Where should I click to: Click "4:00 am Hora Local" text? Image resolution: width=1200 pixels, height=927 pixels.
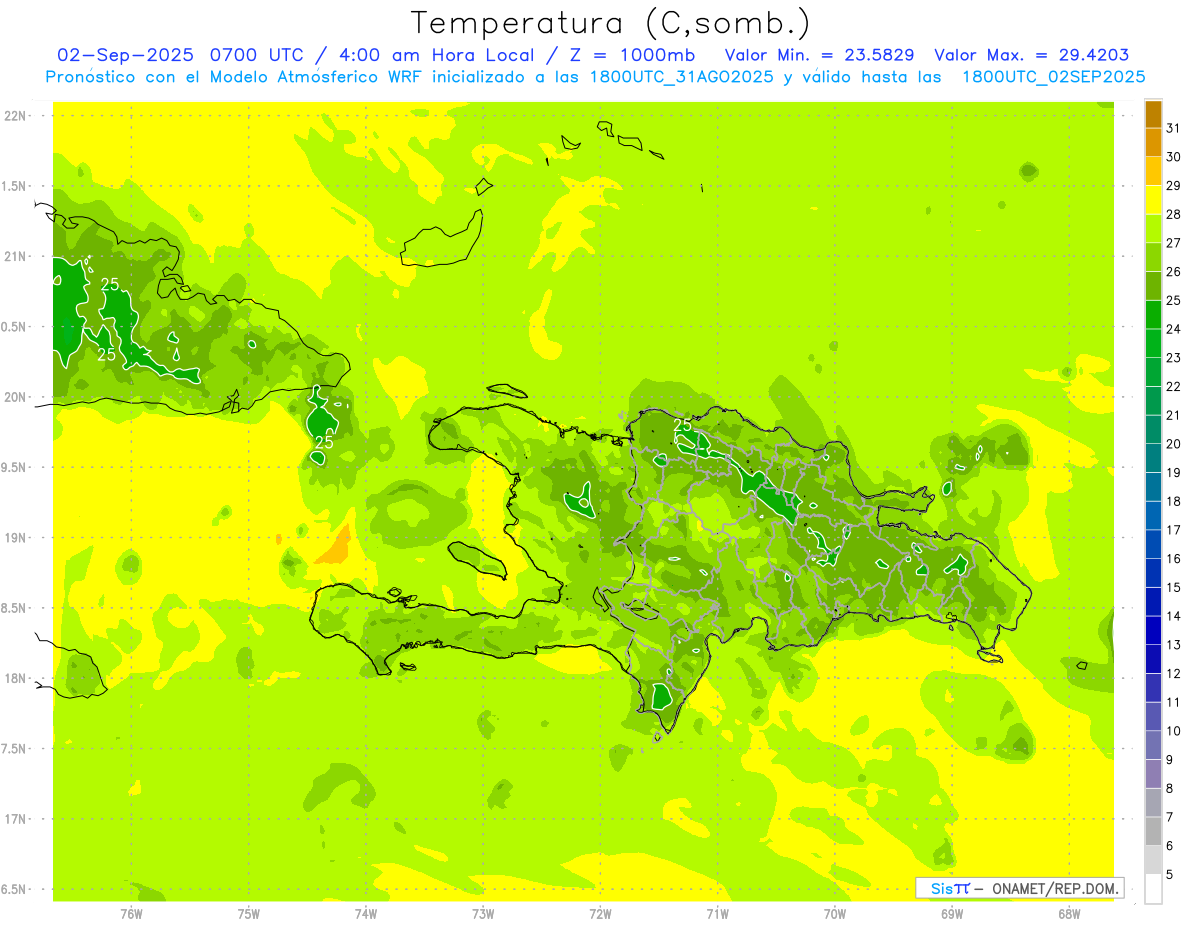tap(442, 55)
